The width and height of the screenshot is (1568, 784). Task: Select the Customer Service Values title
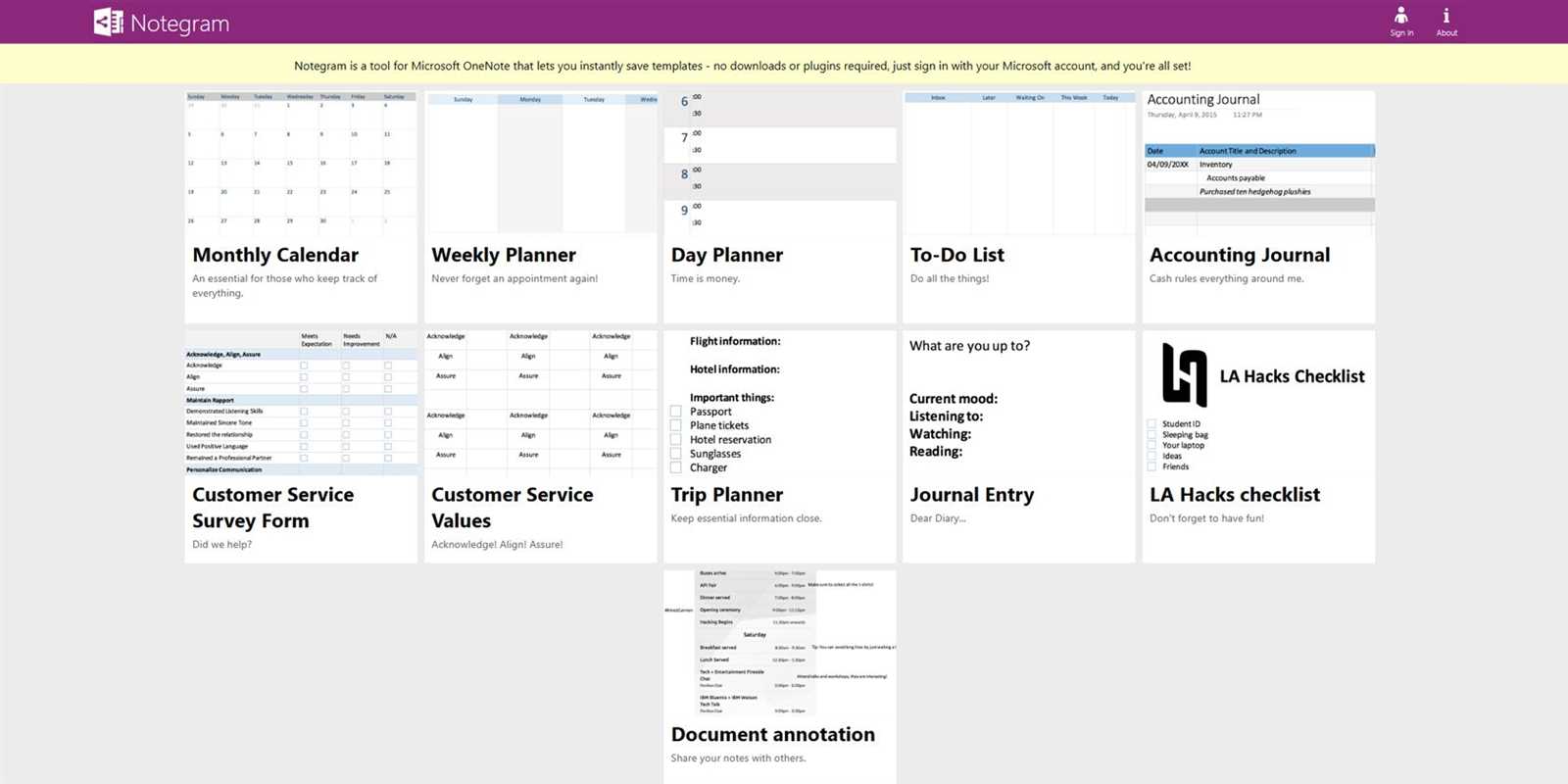(x=513, y=508)
